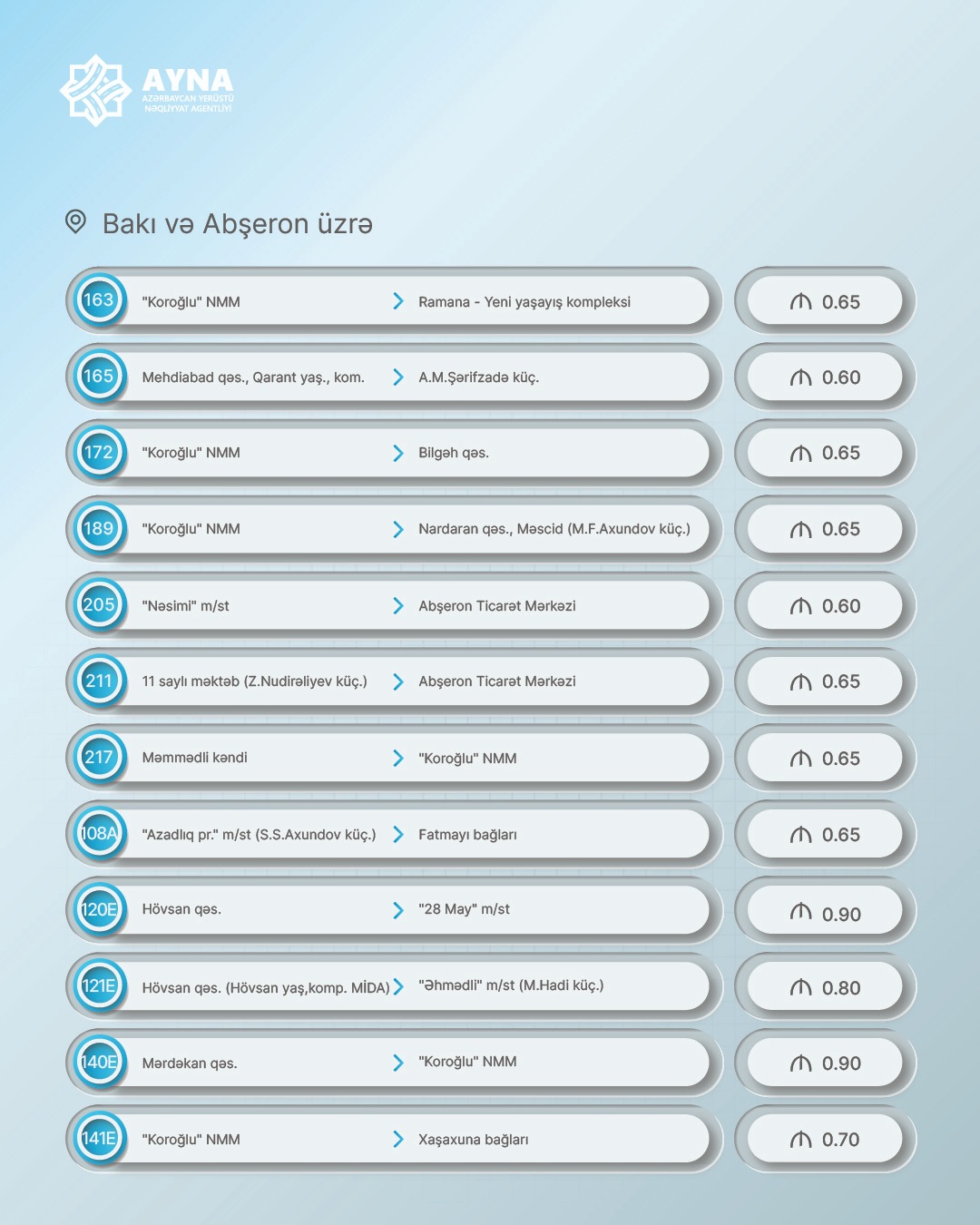
Task: Click the route 108A circular badge
Action: 99,834
